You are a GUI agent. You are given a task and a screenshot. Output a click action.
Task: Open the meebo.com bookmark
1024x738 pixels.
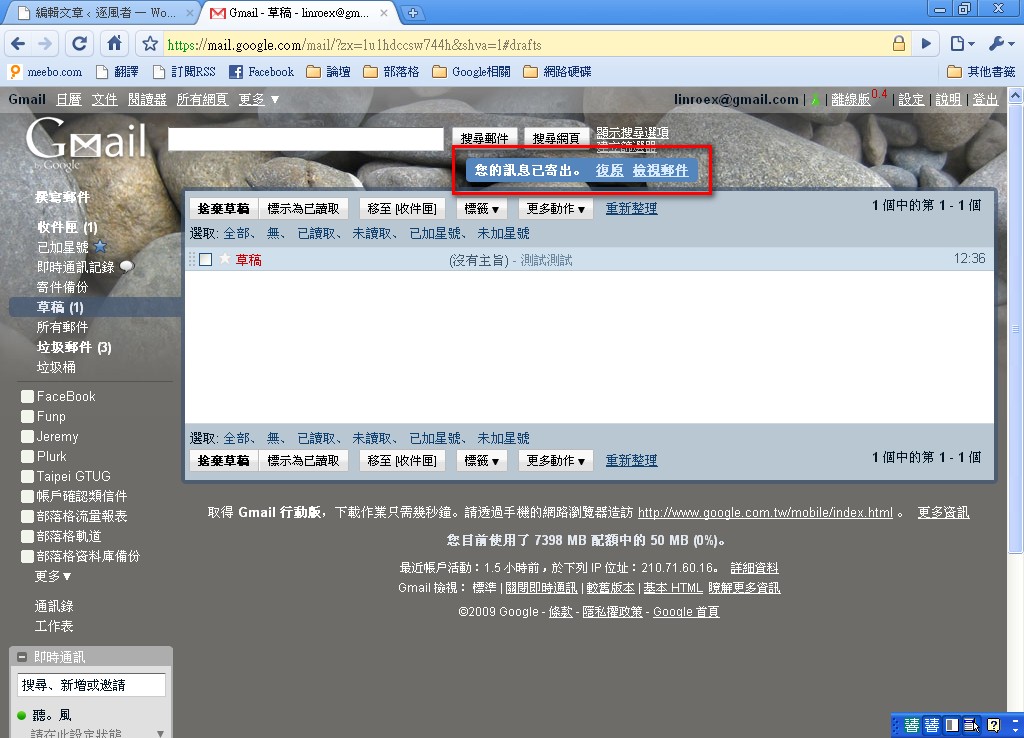tap(46, 72)
